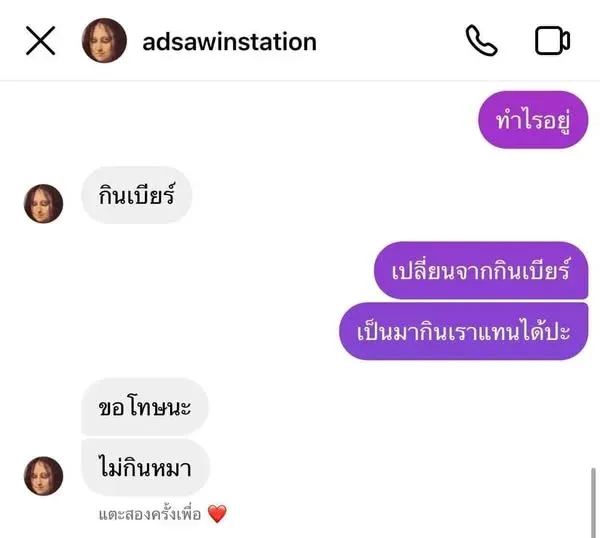600x538 pixels.
Task: Click the text ทำไรอยู่ inside first sent bubble
Action: [533, 121]
